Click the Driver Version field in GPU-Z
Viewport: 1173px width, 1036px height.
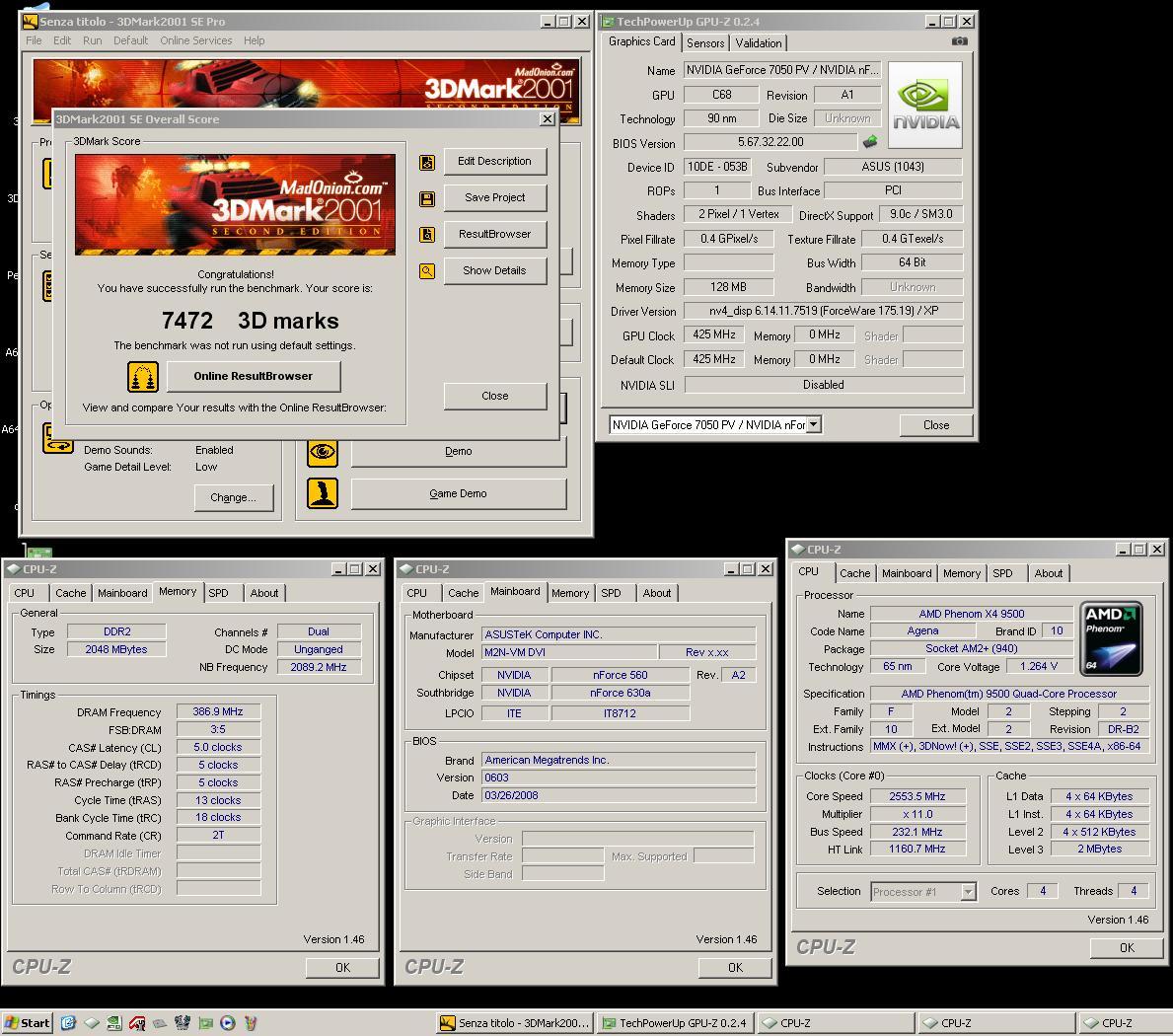[823, 311]
